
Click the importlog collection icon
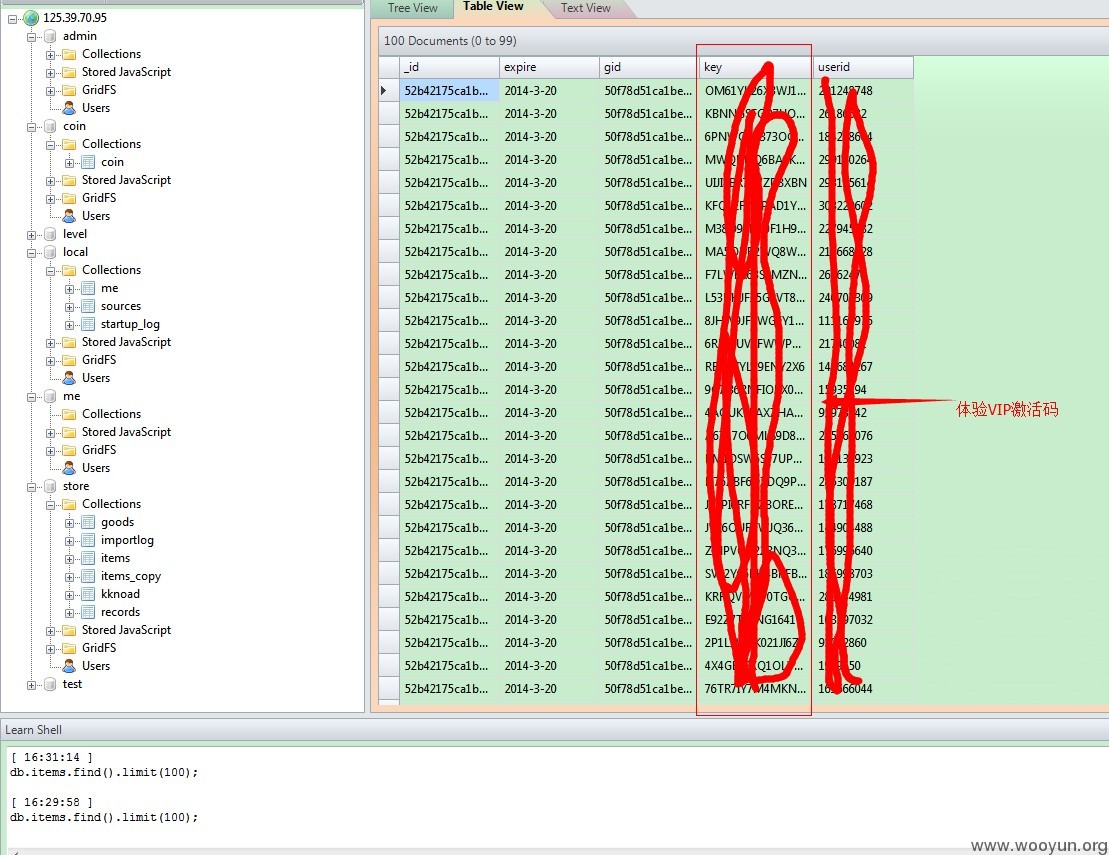(88, 540)
